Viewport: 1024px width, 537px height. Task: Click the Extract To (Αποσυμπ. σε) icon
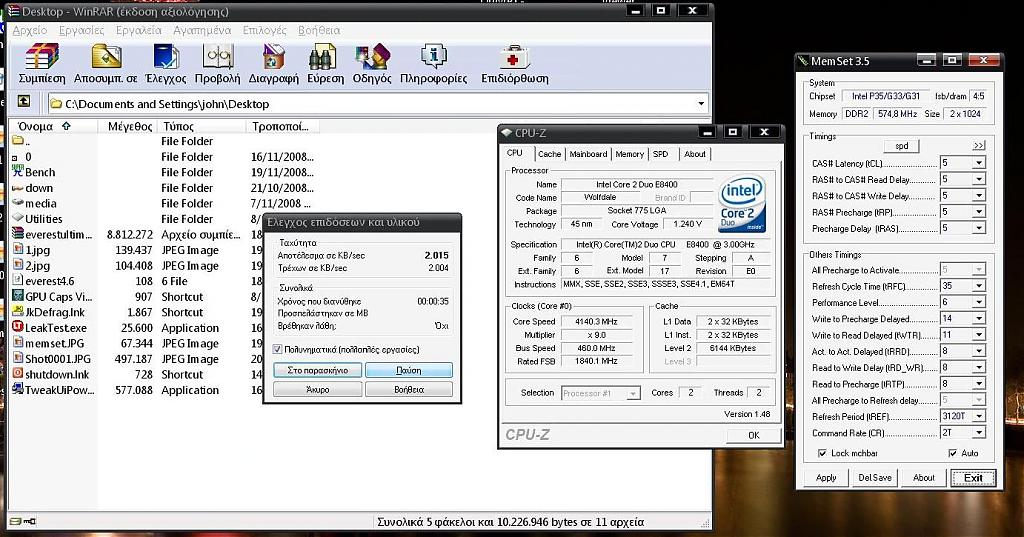click(x=106, y=57)
